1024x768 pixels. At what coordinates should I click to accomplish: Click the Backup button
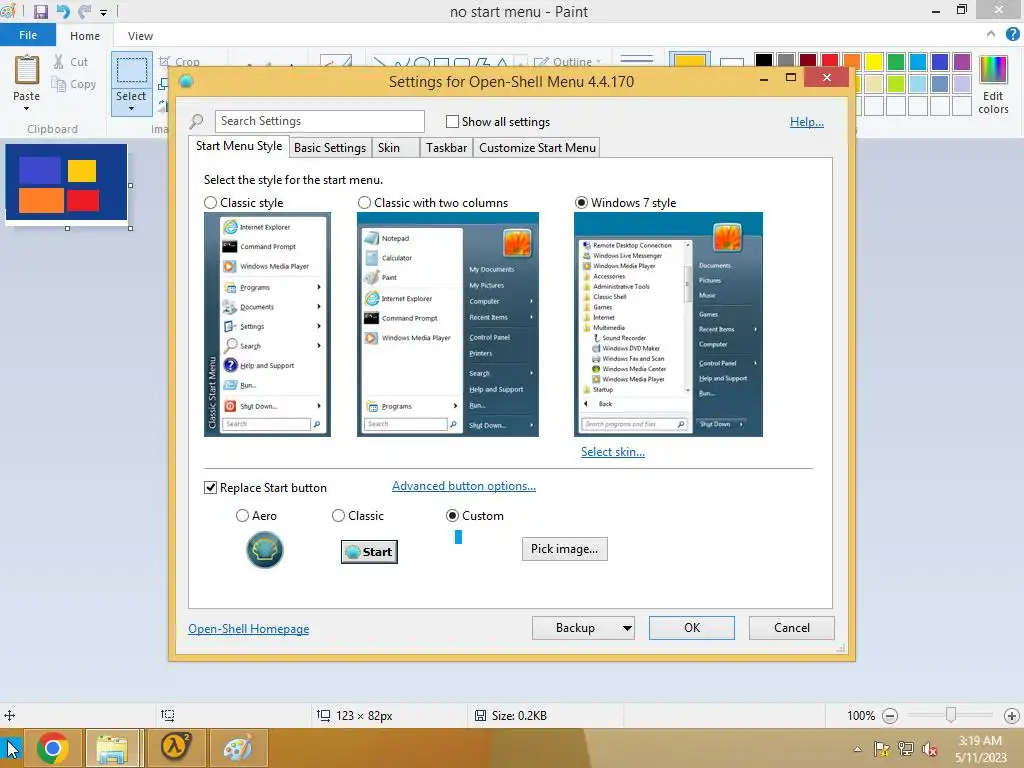(x=575, y=628)
